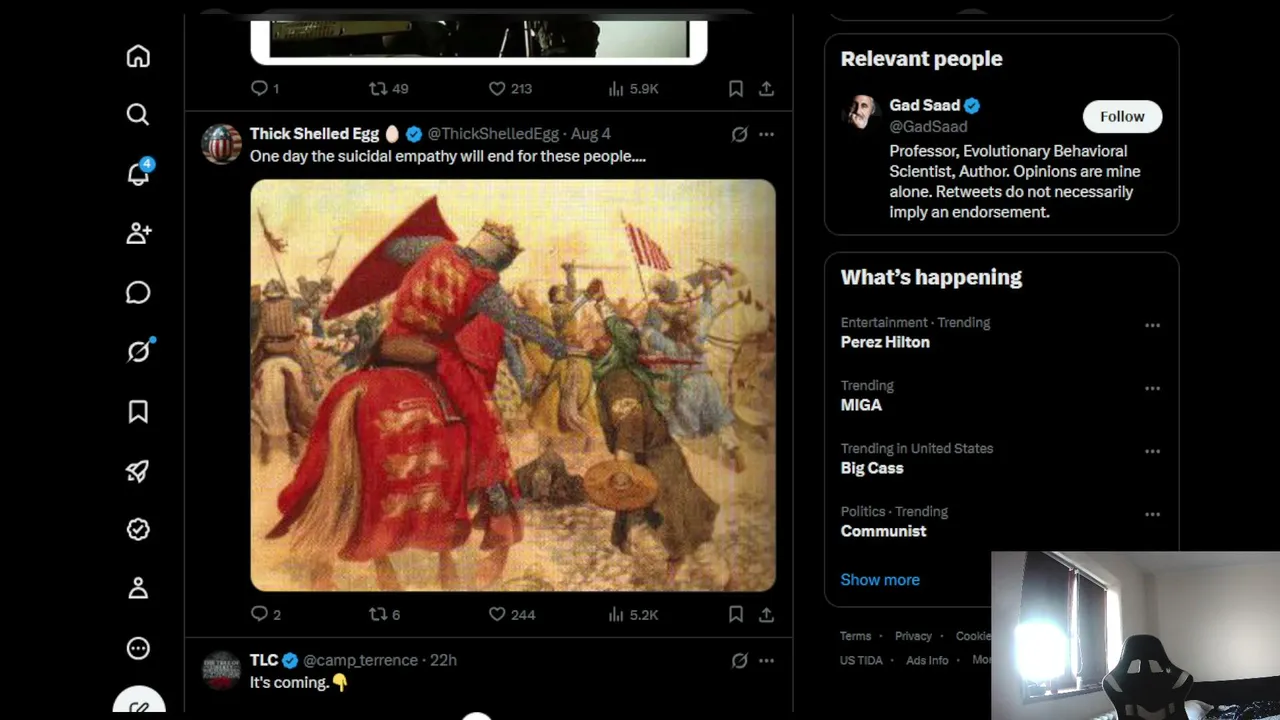1280x720 pixels.
Task: Open Gad Saad's profile picture
Action: [860, 113]
